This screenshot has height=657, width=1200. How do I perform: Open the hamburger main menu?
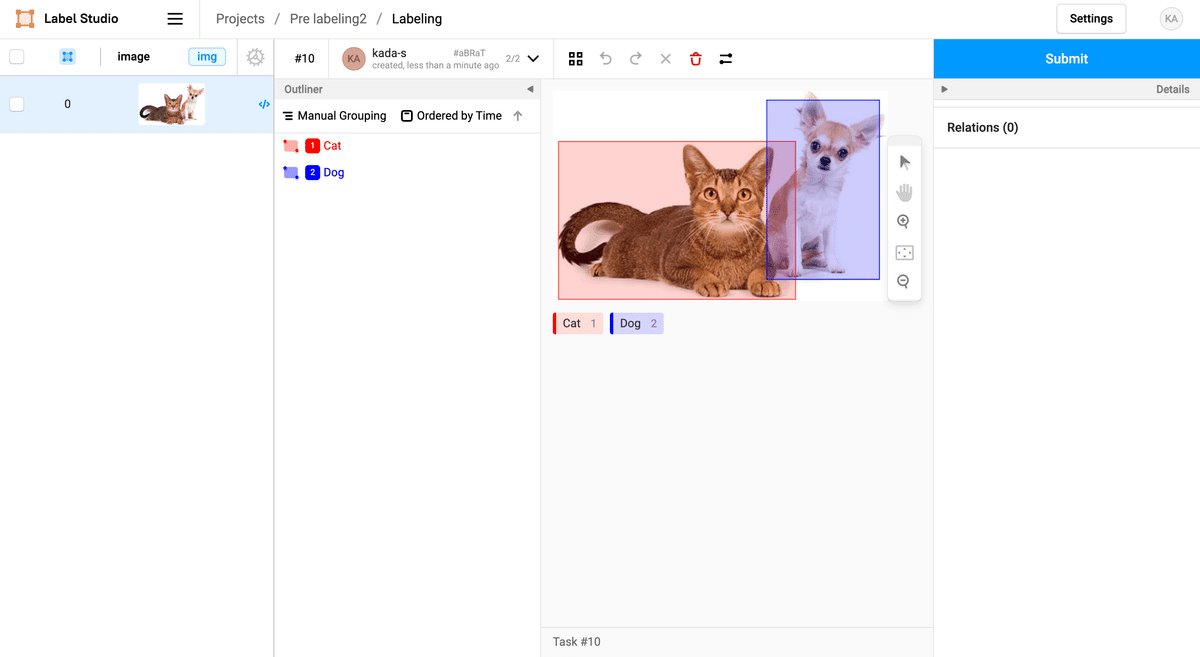[175, 19]
